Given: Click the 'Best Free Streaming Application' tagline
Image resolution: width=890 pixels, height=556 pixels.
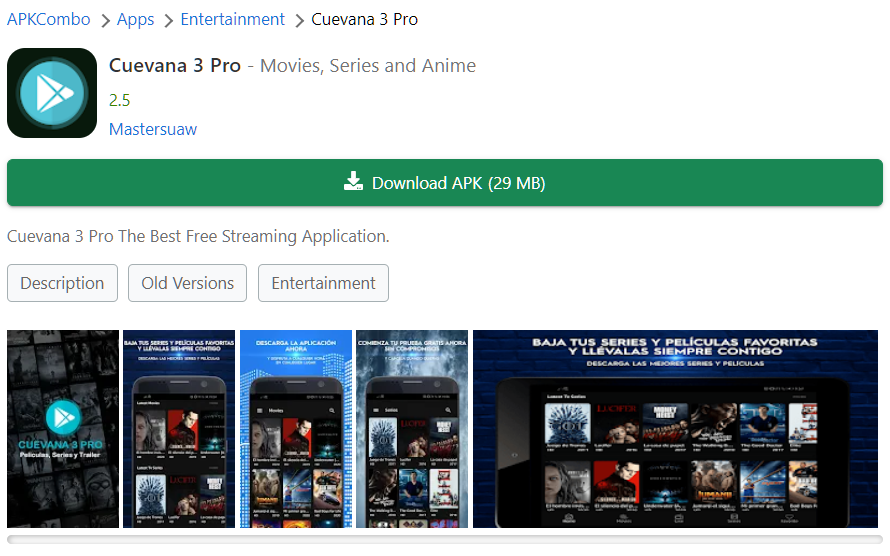Looking at the screenshot, I should [x=198, y=236].
